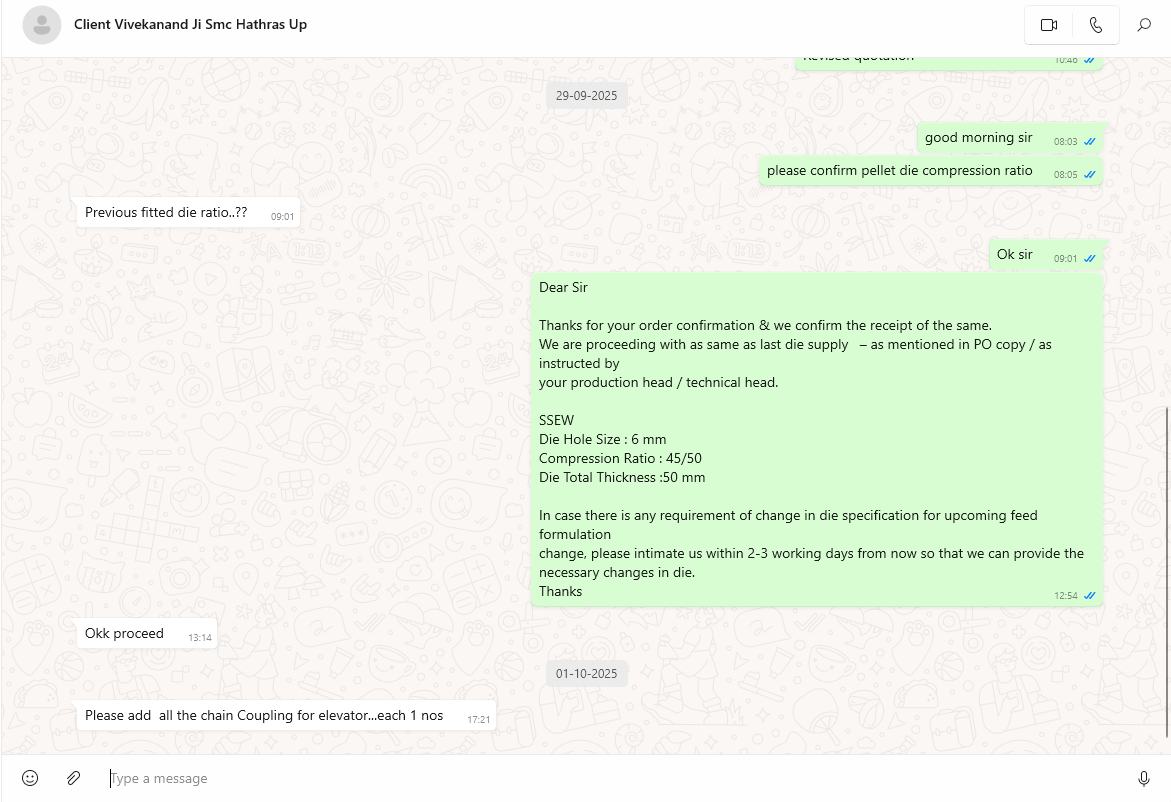Record a voice message with microphone icon
The width and height of the screenshot is (1171, 802).
[1144, 778]
